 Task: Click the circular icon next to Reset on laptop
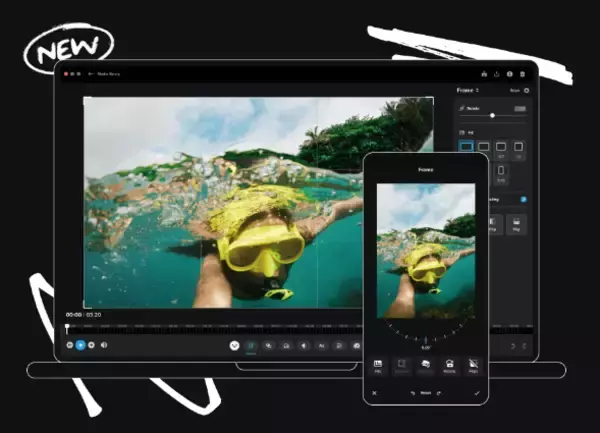[x=527, y=91]
